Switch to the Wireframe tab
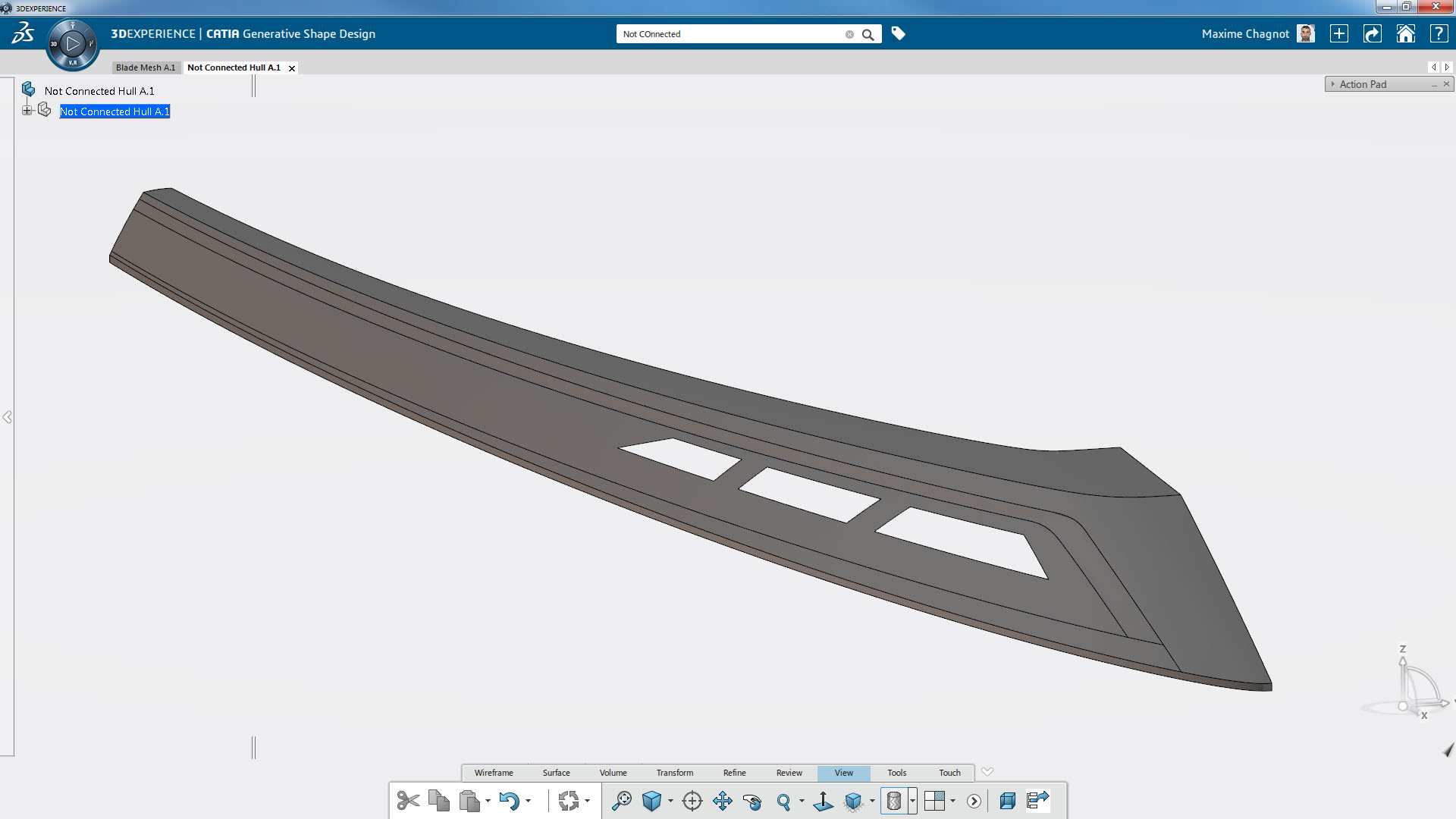 tap(494, 773)
